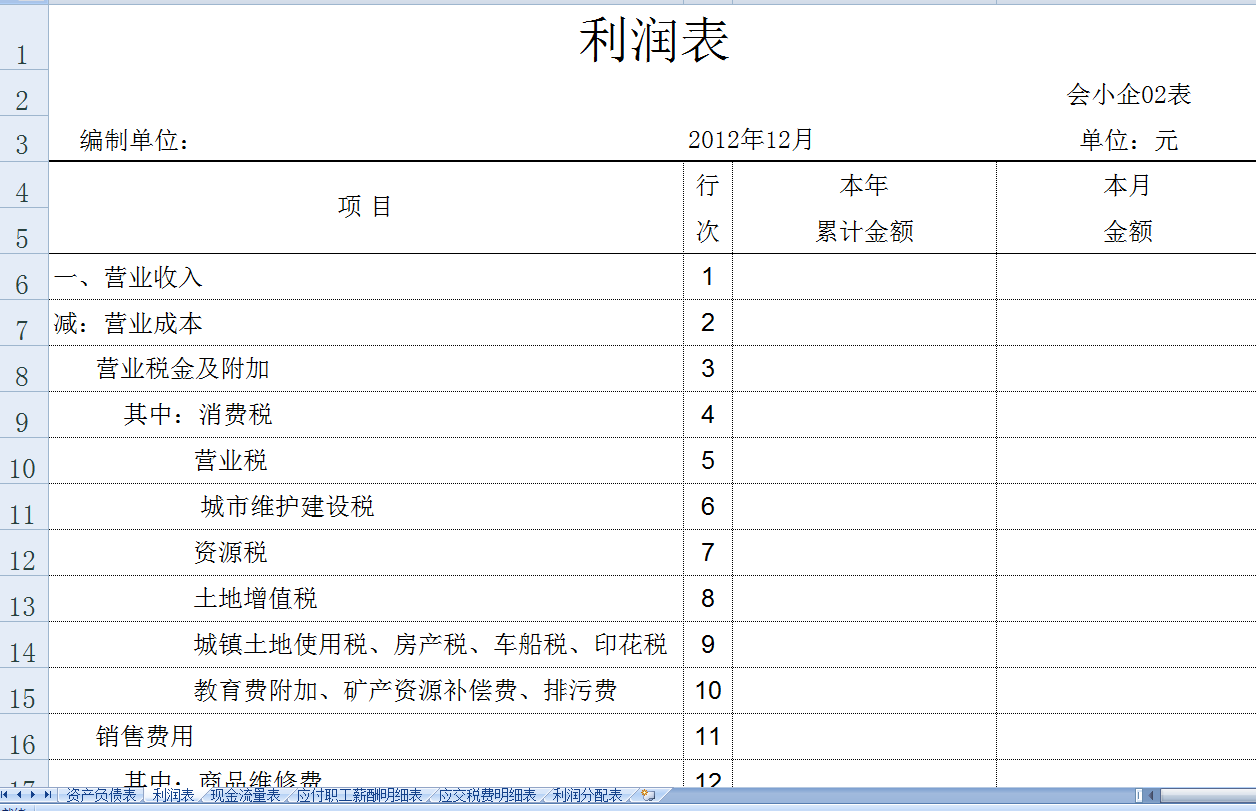Select the 教育费附加、矿产资源补偿费 cell
This screenshot has height=811, width=1256.
click(366, 691)
